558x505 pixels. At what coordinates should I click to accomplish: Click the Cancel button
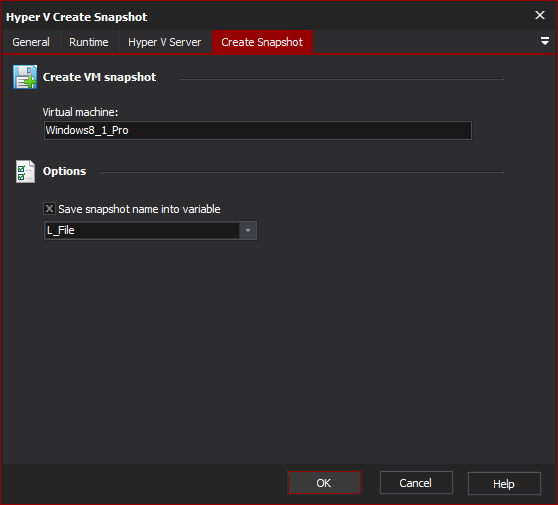416,483
